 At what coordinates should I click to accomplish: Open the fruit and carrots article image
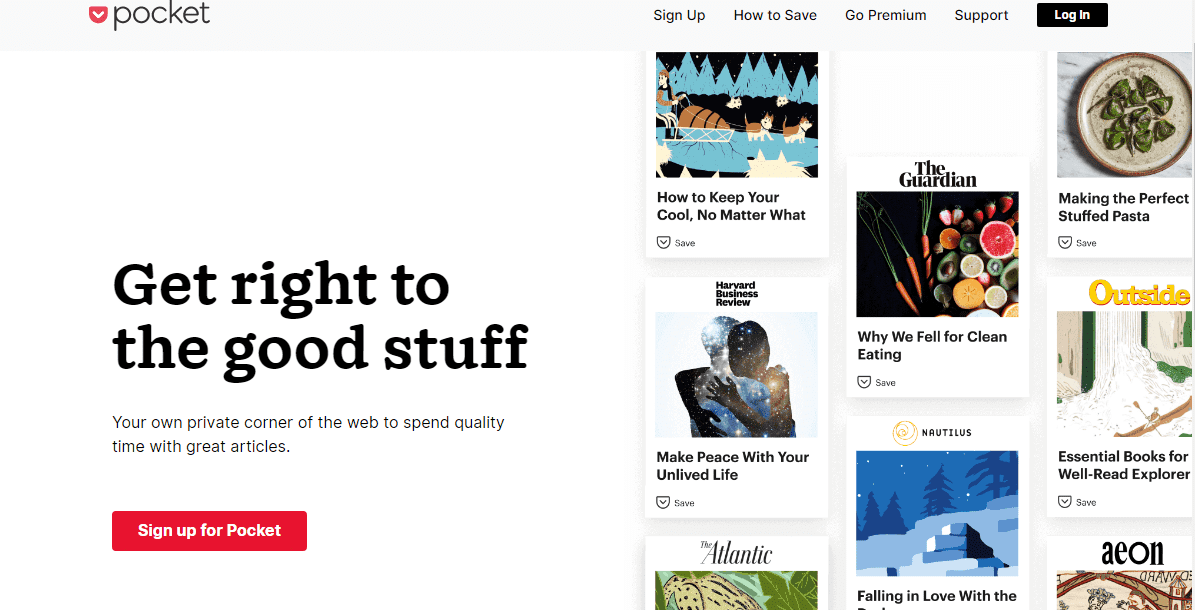coord(937,254)
